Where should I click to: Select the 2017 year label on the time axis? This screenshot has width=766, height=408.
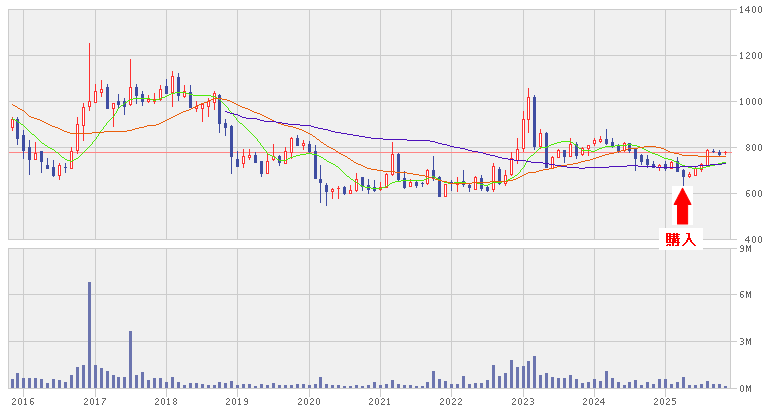[95, 401]
